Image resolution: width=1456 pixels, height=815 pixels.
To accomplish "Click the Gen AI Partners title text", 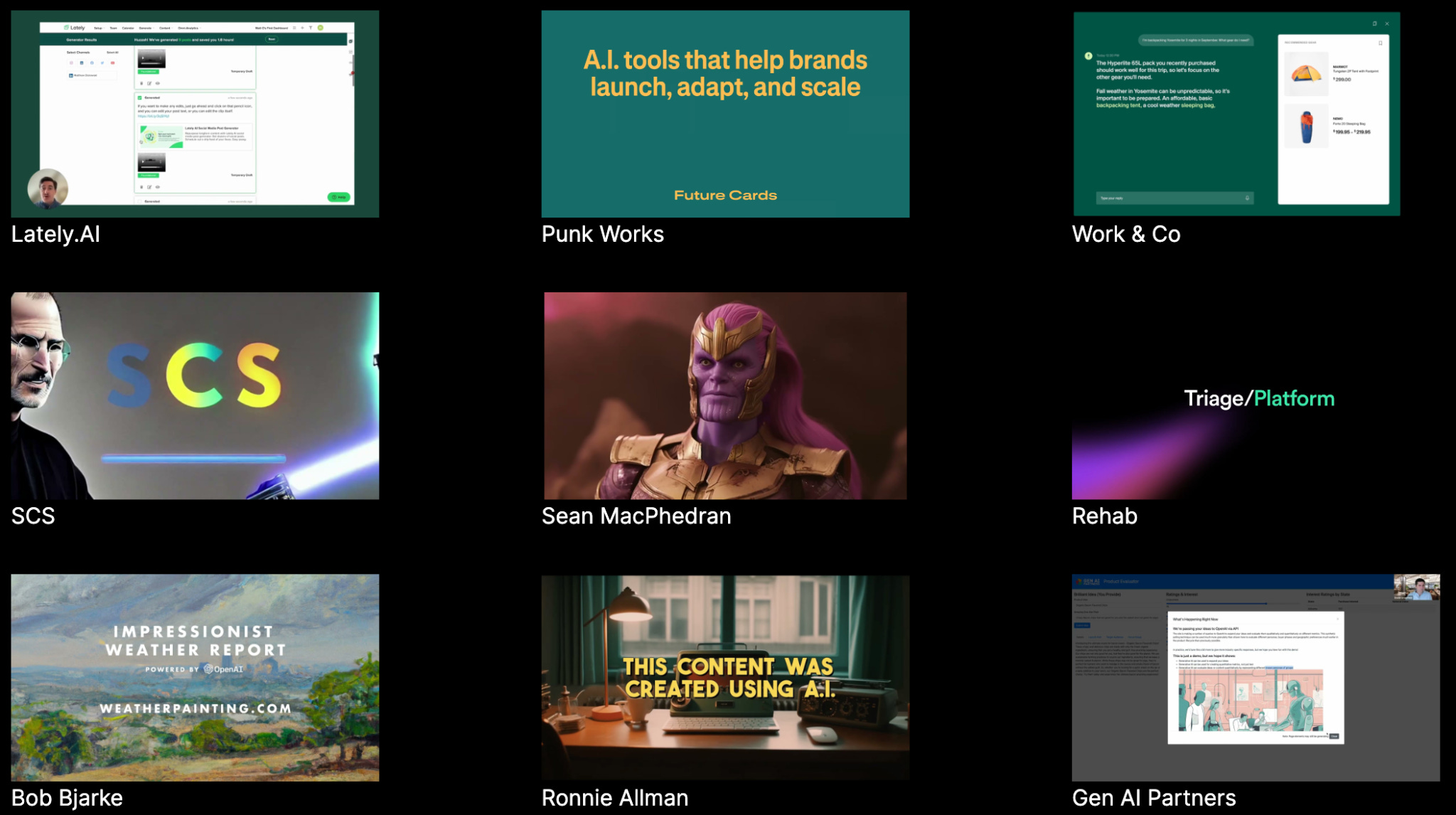I will coord(1153,797).
